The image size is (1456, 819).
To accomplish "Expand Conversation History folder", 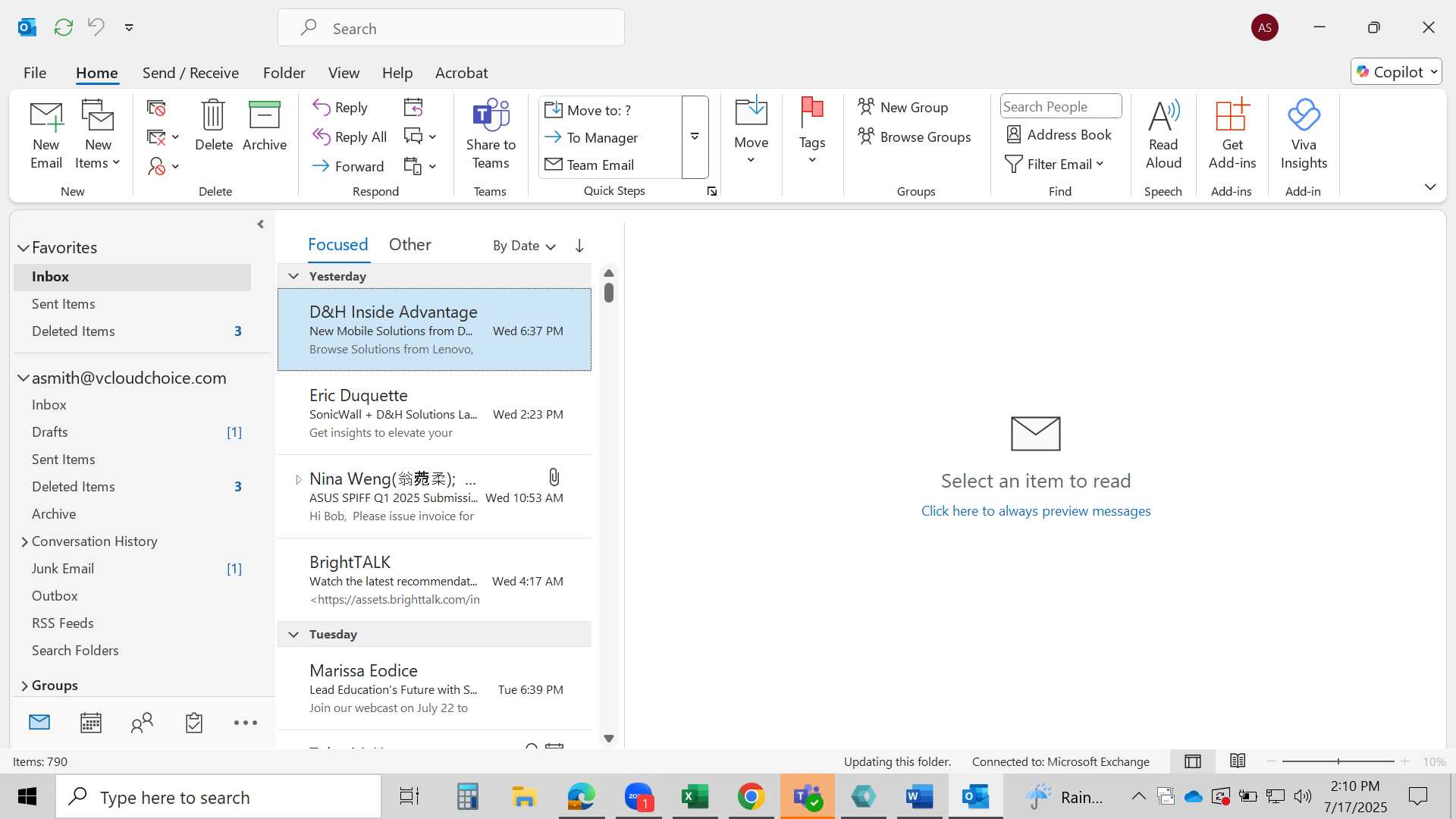I will point(24,541).
